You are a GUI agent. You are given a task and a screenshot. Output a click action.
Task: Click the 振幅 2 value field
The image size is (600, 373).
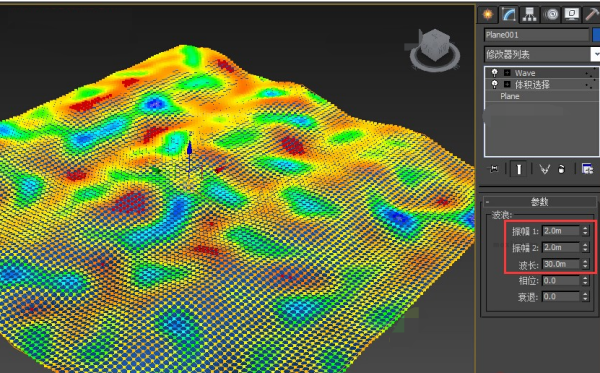click(x=561, y=248)
